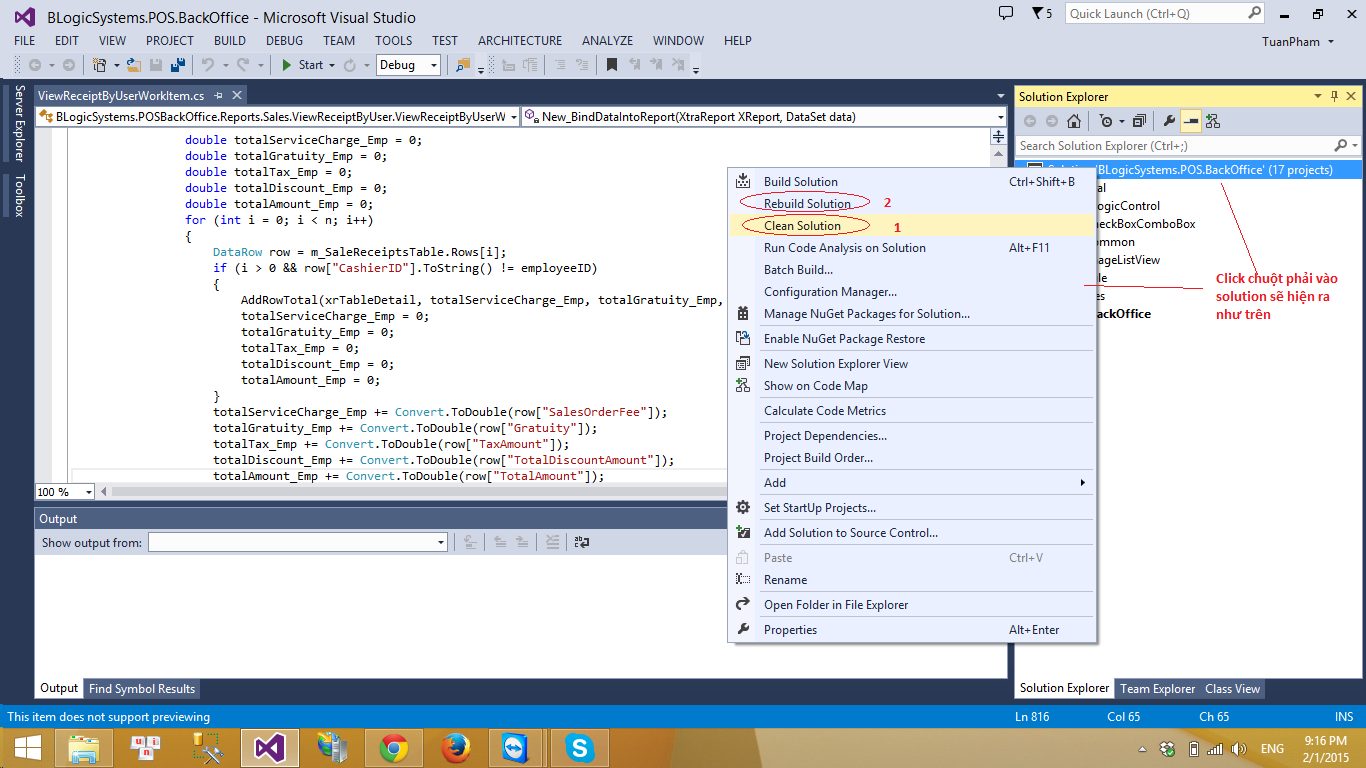Click the Properties wrench icon in Solution Explorer
Image resolution: width=1366 pixels, height=768 pixels.
coord(1169,121)
